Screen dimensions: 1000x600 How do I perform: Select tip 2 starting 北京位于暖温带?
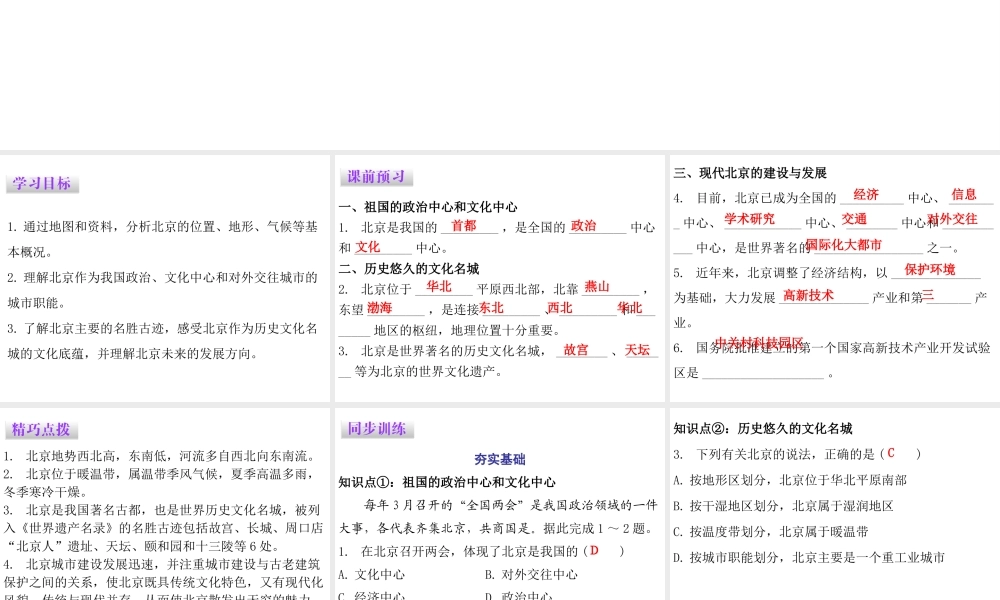coord(159,483)
